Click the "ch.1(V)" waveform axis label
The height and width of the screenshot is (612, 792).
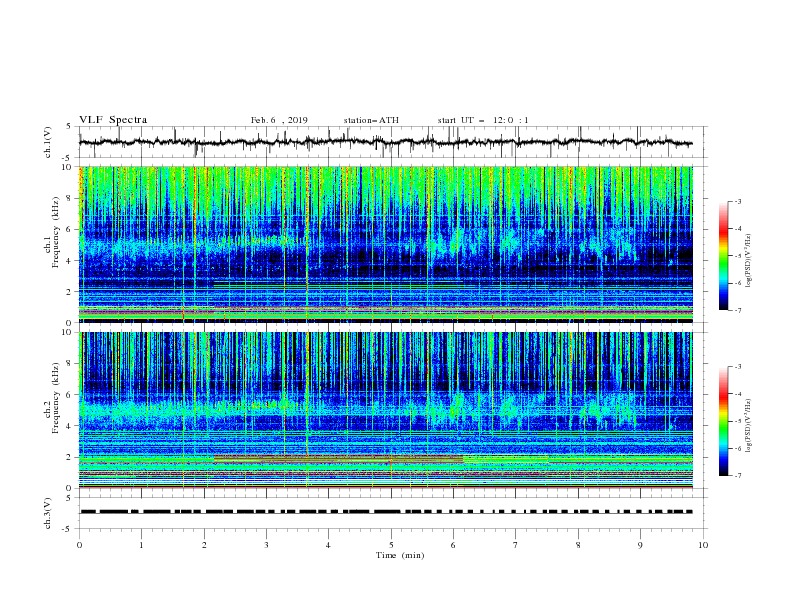tap(48, 142)
